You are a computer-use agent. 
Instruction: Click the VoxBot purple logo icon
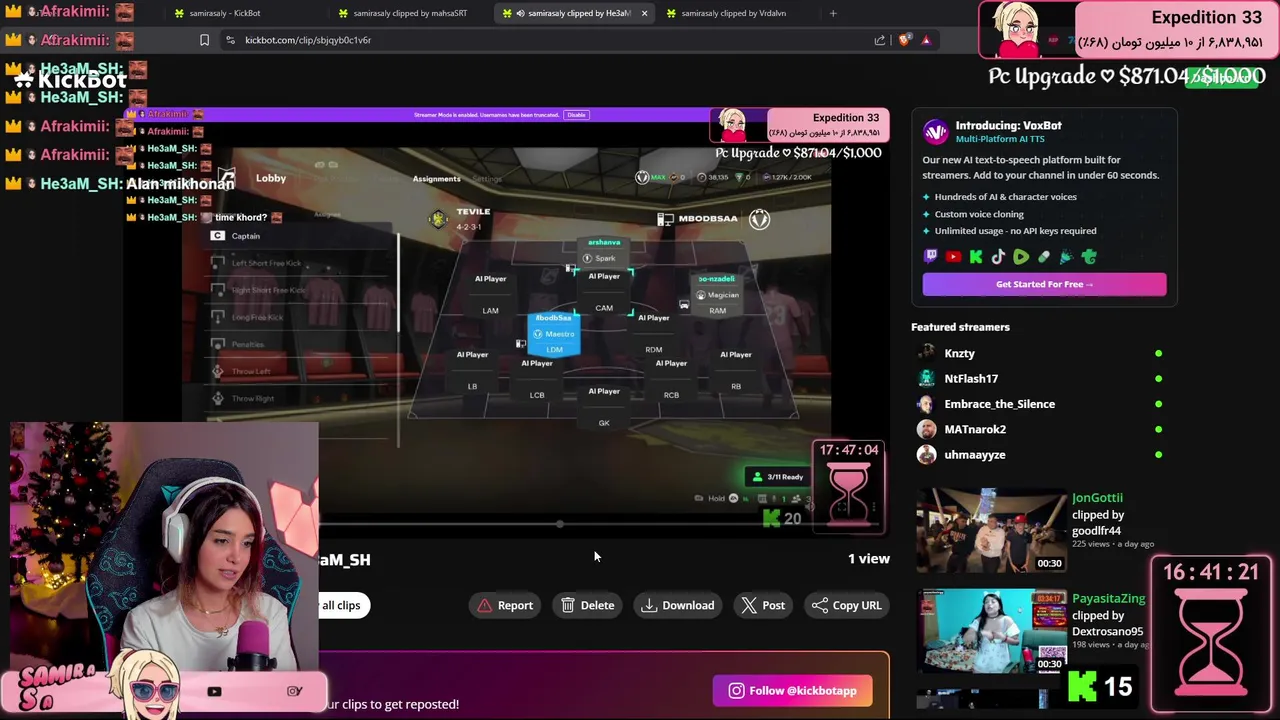[935, 132]
